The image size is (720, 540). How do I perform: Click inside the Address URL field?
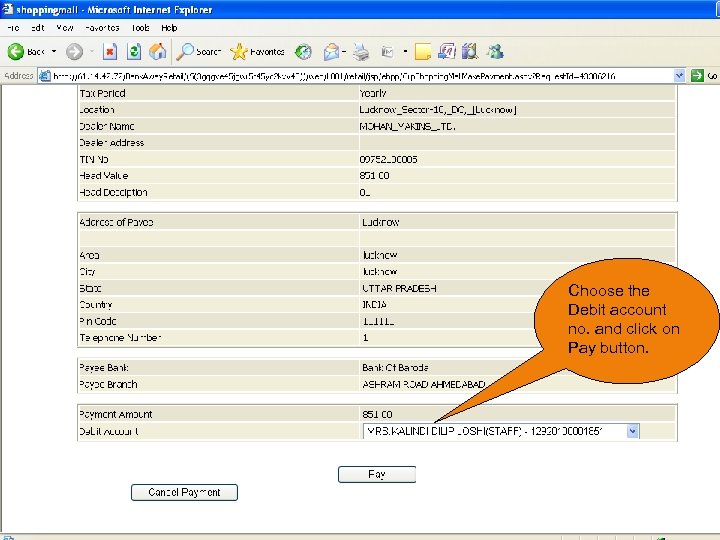[x=362, y=76]
